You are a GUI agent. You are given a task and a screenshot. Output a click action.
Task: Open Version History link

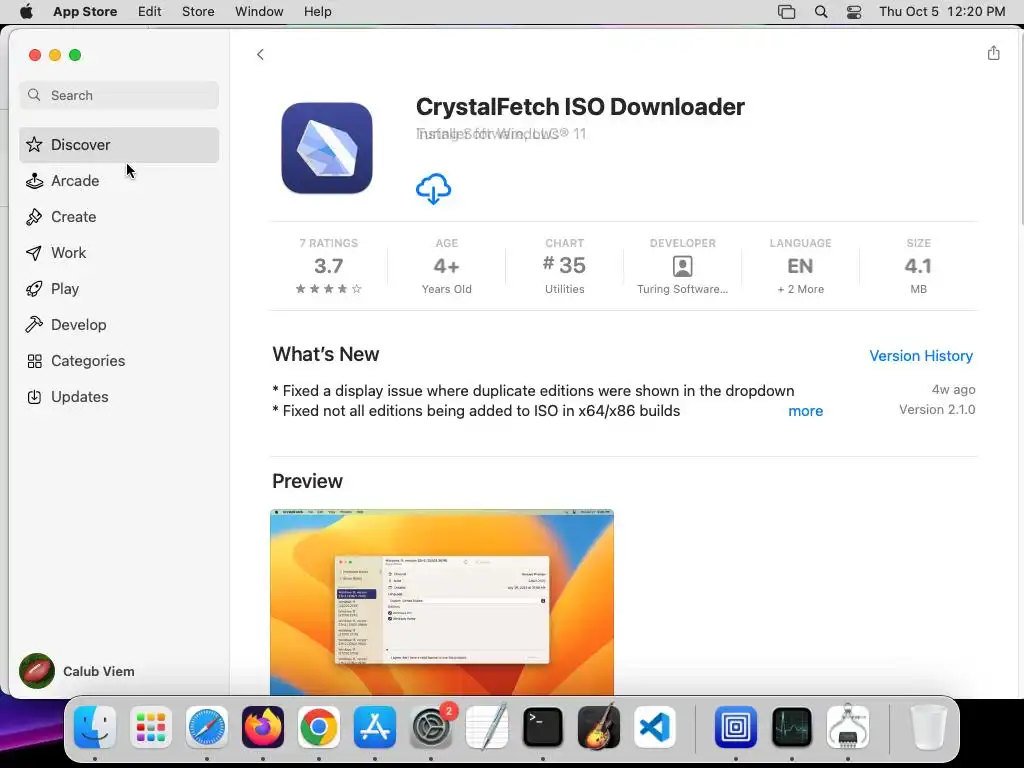tap(921, 356)
